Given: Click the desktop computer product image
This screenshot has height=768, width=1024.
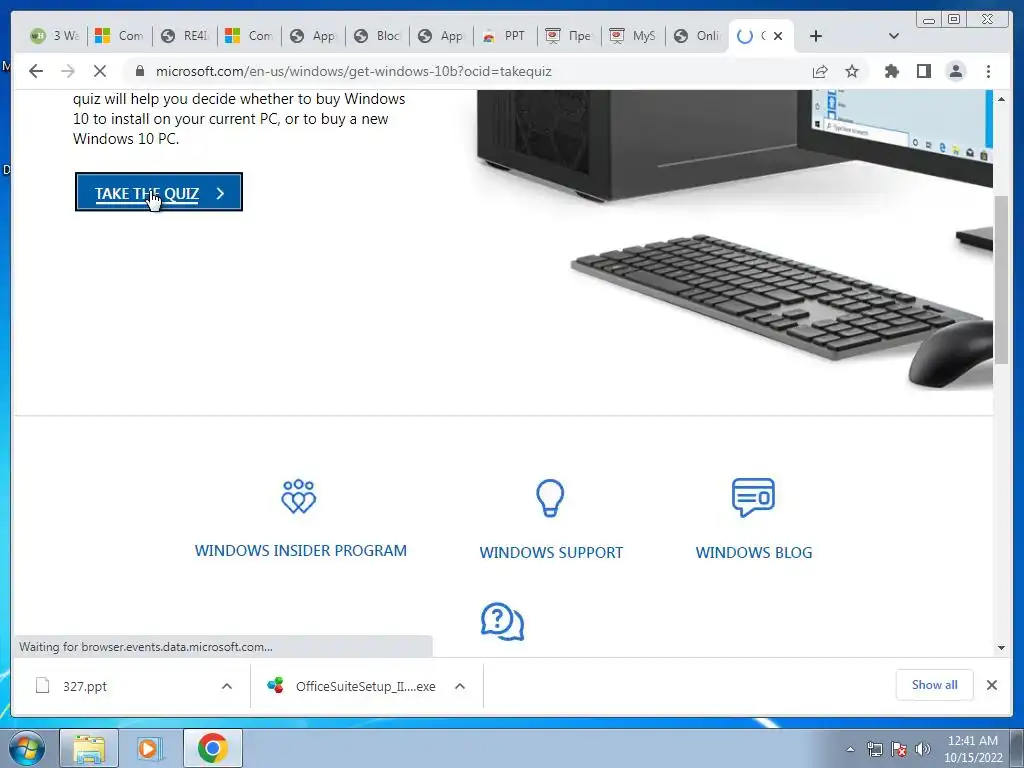Looking at the screenshot, I should (x=733, y=239).
